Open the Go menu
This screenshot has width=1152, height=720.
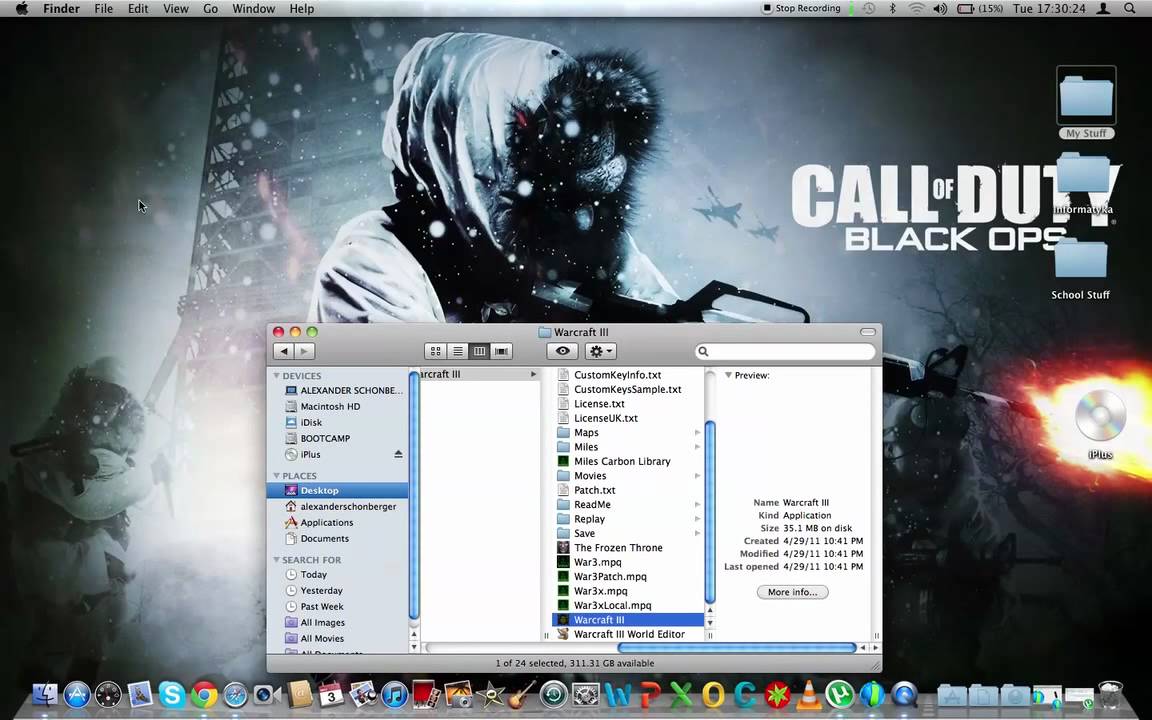[x=211, y=9]
